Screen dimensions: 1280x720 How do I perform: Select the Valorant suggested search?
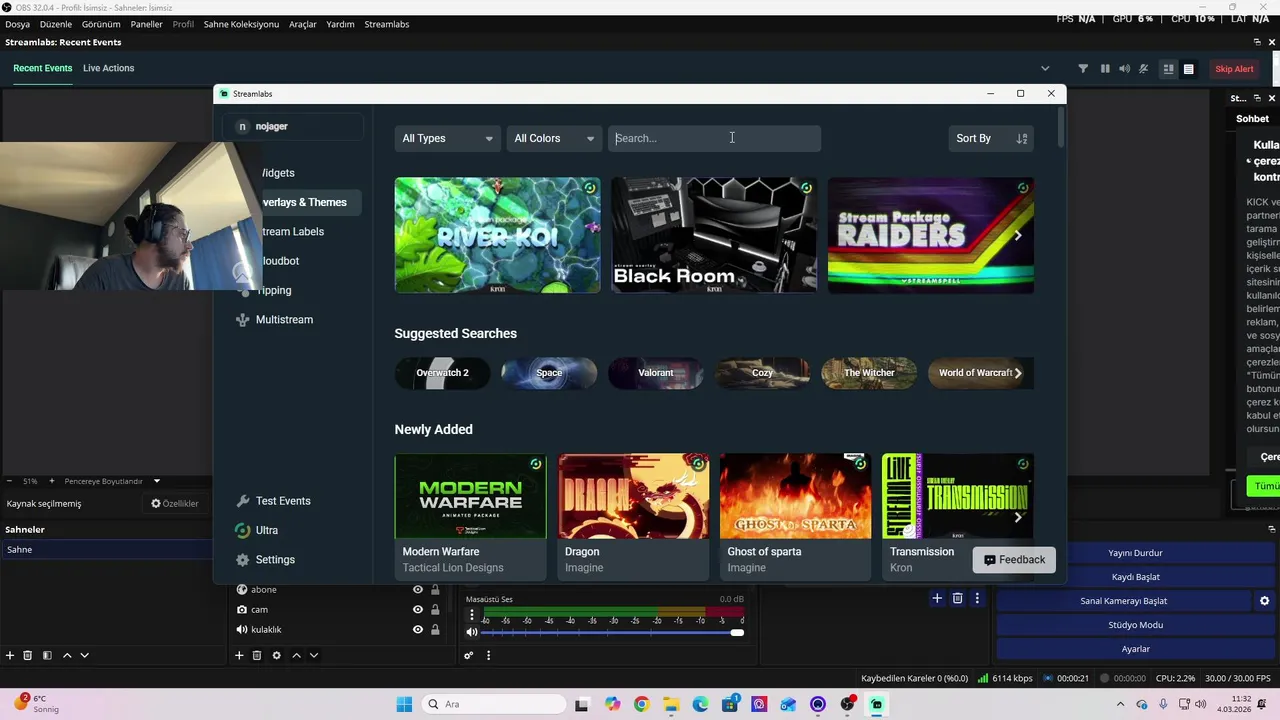(655, 373)
